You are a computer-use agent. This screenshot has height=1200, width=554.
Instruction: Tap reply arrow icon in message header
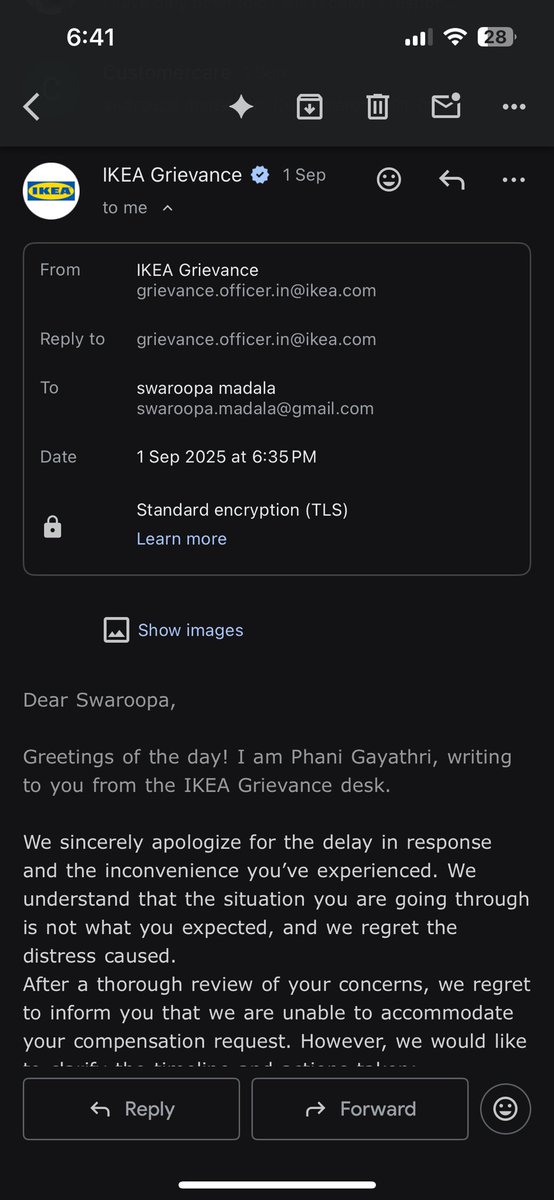(x=452, y=180)
